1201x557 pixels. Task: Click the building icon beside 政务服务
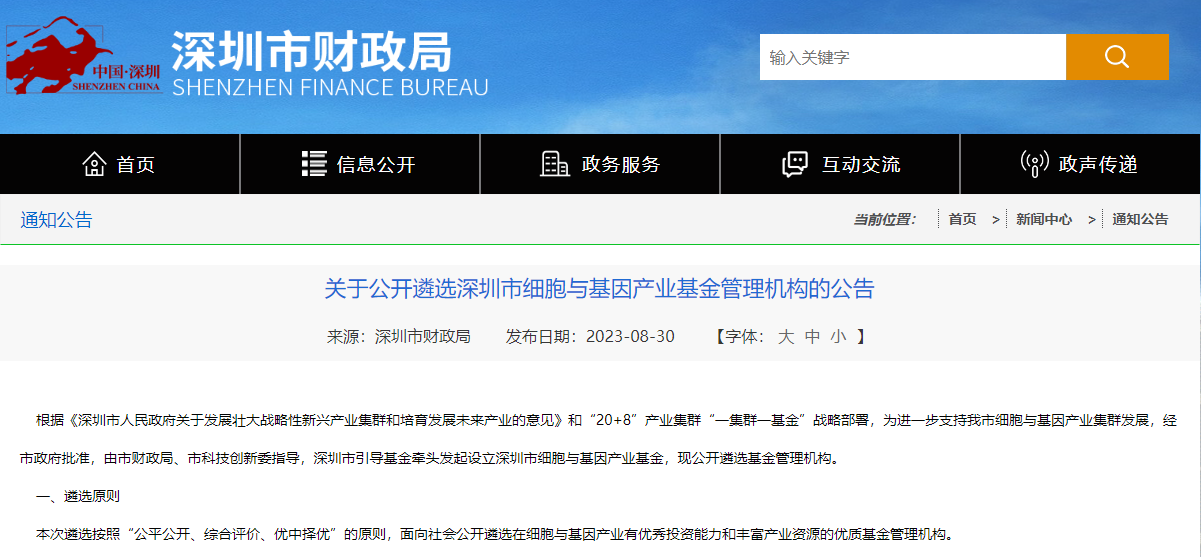(x=554, y=164)
